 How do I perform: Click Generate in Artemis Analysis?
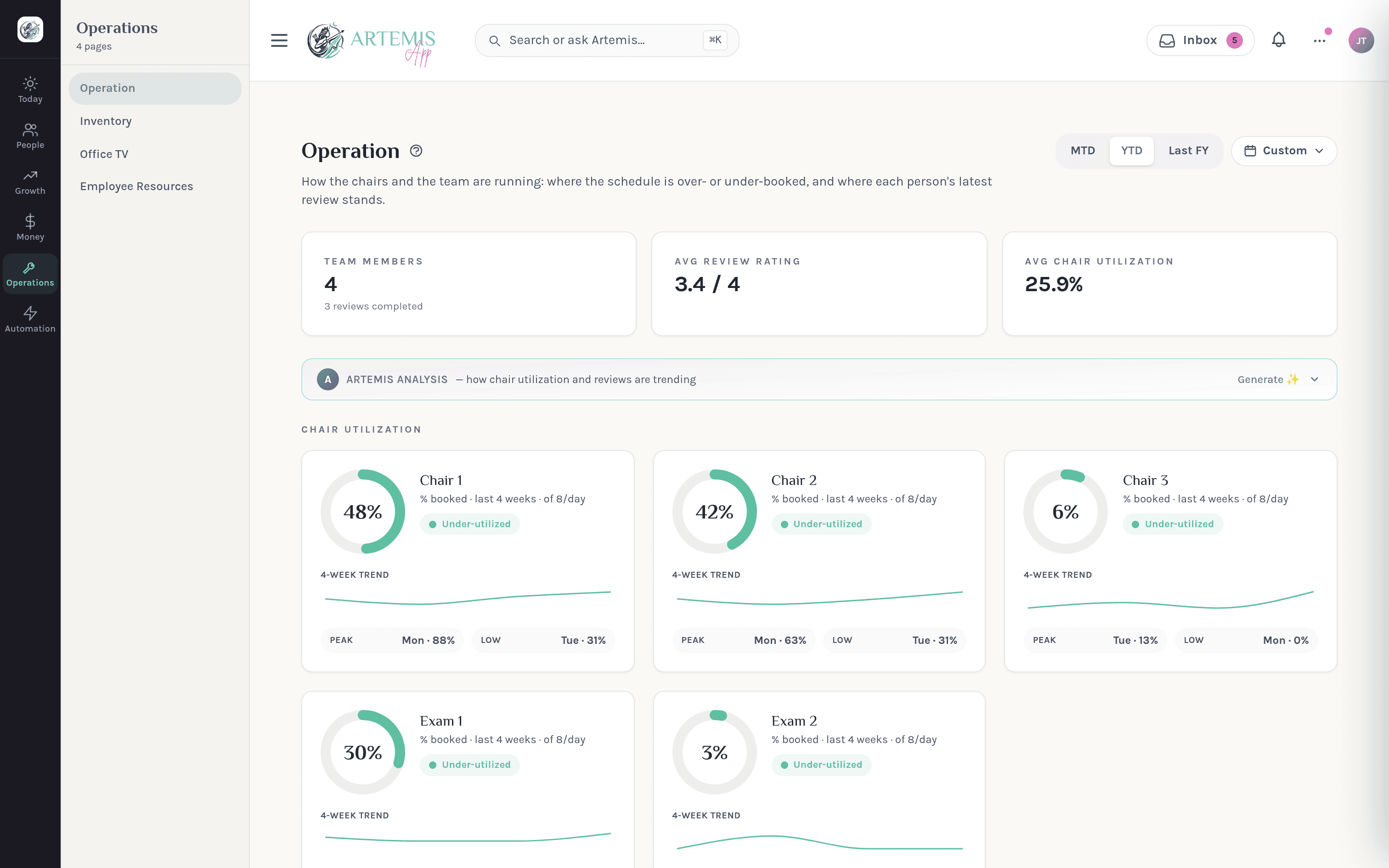pos(1268,379)
